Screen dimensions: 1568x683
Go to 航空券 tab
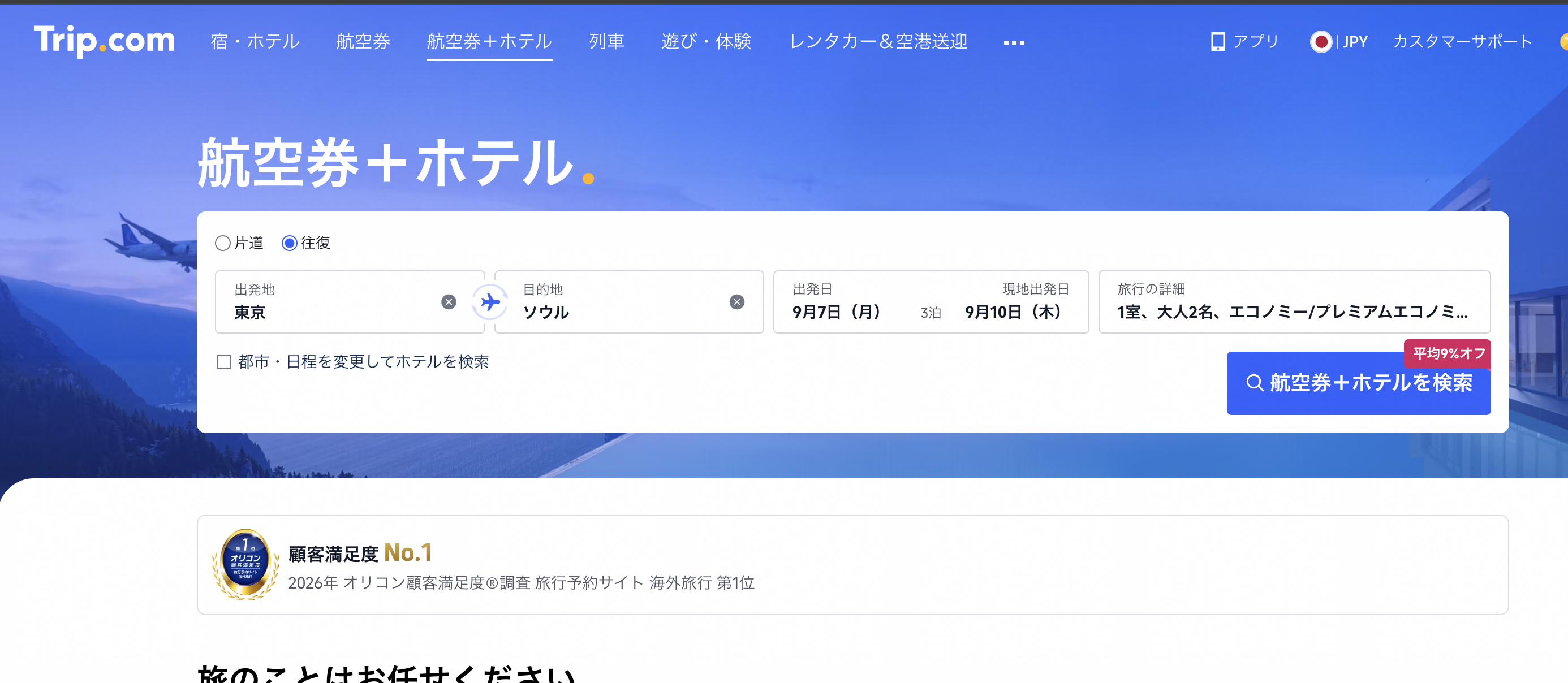click(363, 41)
